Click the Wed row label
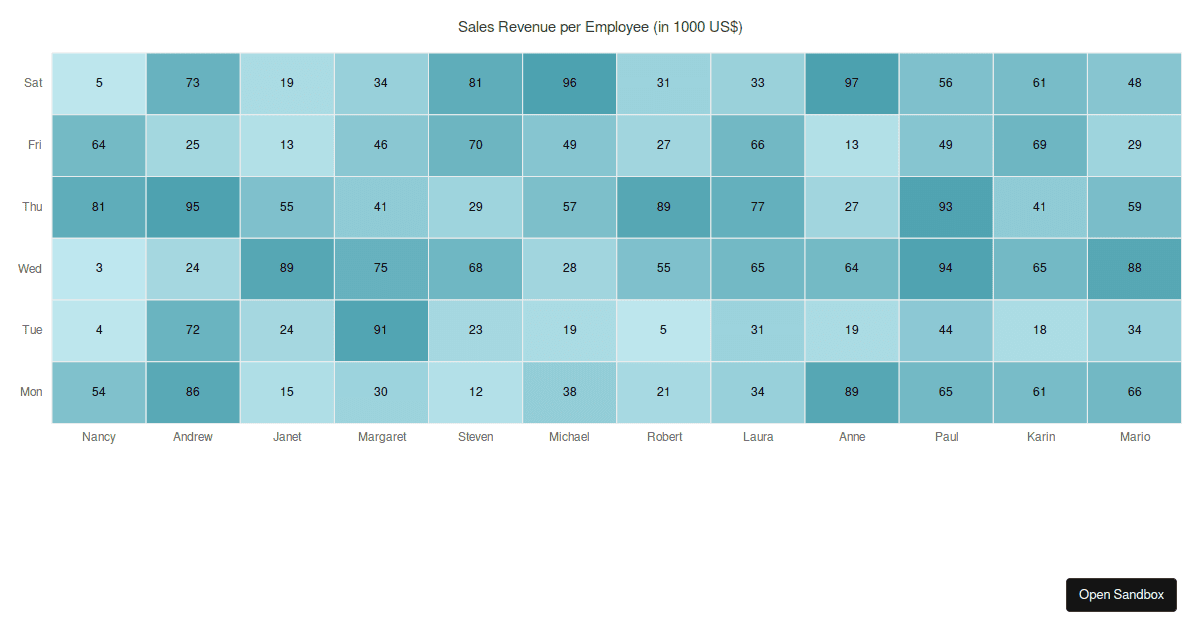The image size is (1200, 630). tap(30, 269)
